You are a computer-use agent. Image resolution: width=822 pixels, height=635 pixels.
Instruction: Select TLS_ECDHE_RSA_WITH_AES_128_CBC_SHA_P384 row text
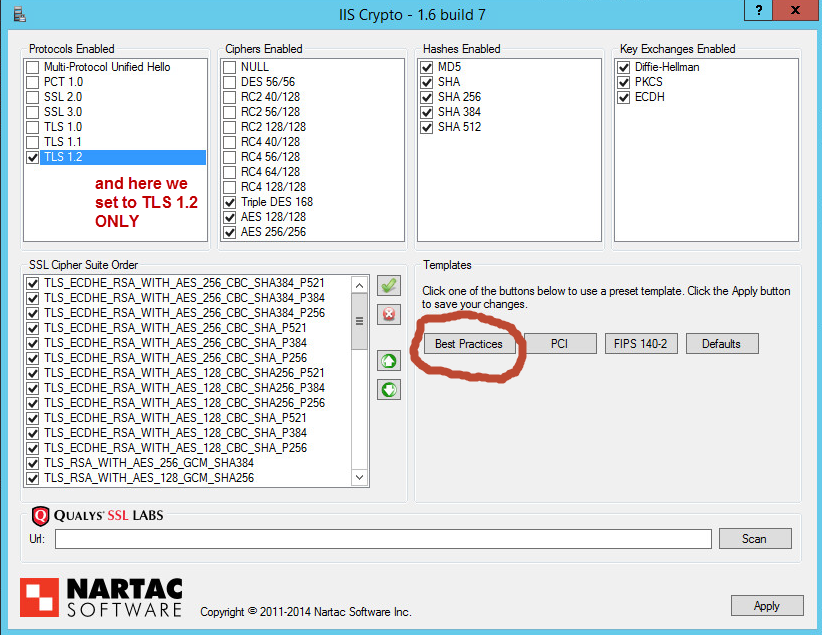click(x=176, y=433)
